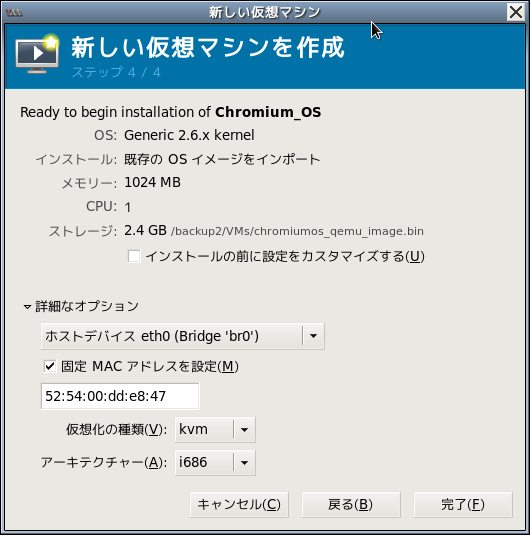Image resolution: width=530 pixels, height=535 pixels.
Task: Close the 新しい仮想マシン window
Action: pyautogui.click(x=516, y=13)
